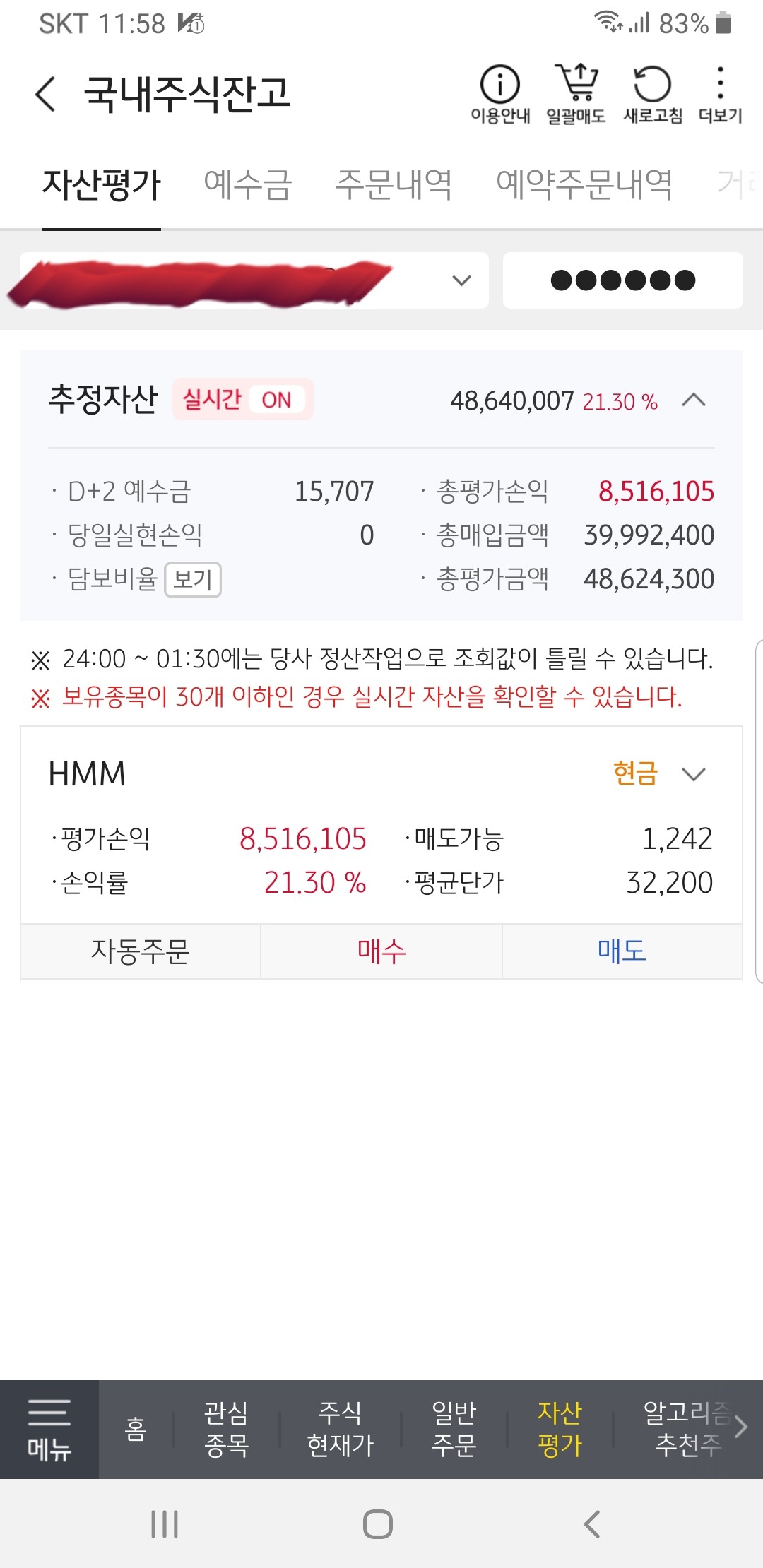Tap the red 매수 button
Screen dimensions: 763x1568
pyautogui.click(x=381, y=951)
